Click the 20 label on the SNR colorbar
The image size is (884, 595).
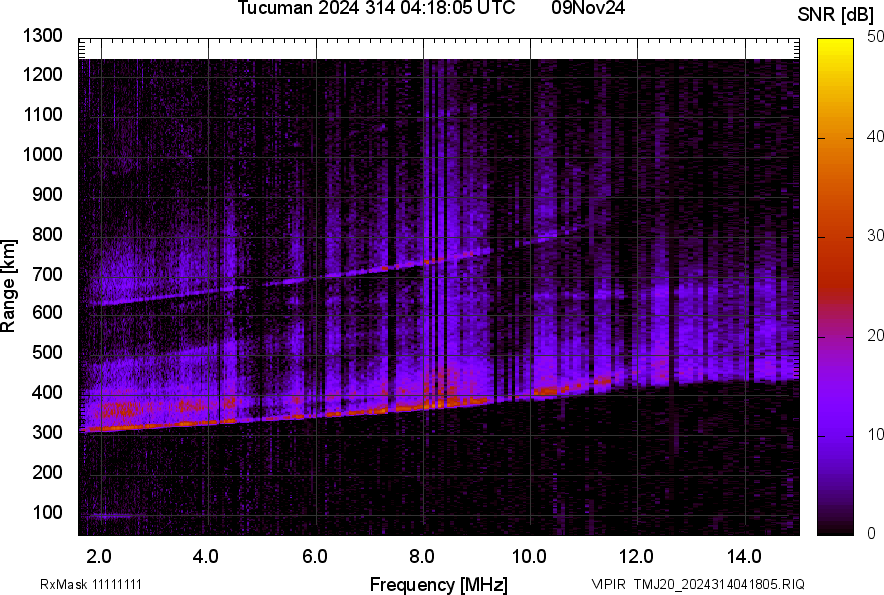[x=875, y=335]
